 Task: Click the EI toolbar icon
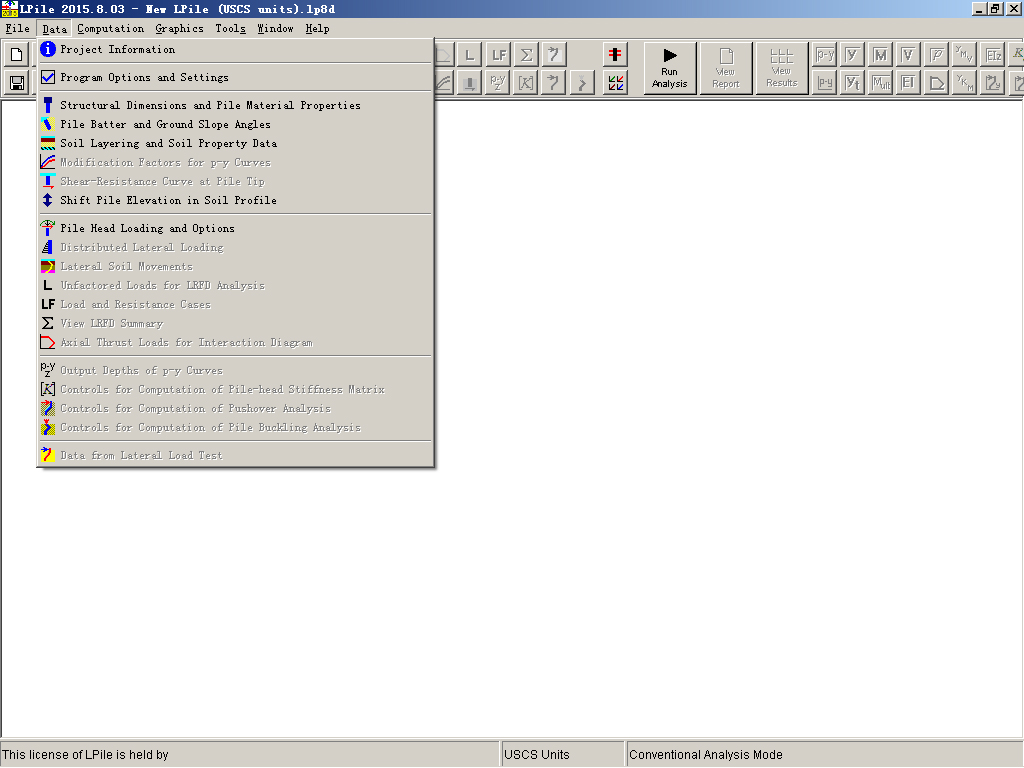[908, 83]
